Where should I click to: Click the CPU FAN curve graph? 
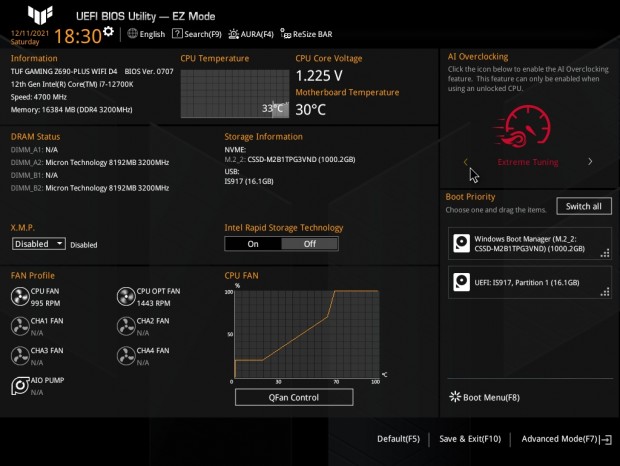pos(307,334)
